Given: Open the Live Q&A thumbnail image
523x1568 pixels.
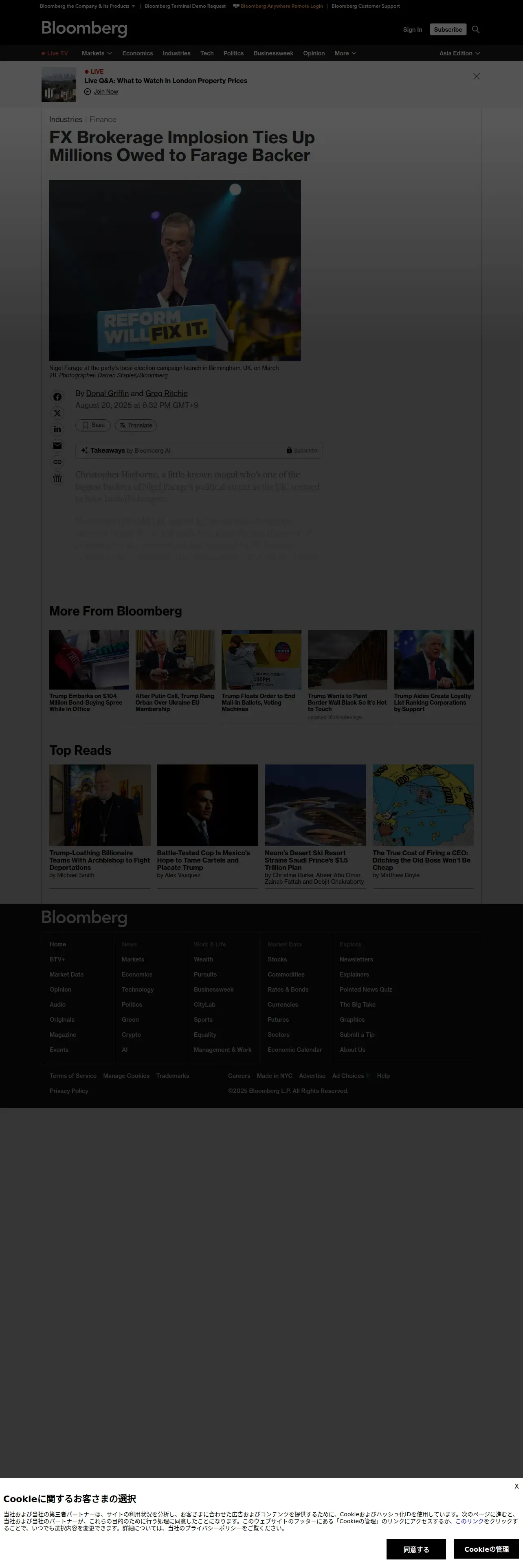Looking at the screenshot, I should (58, 84).
